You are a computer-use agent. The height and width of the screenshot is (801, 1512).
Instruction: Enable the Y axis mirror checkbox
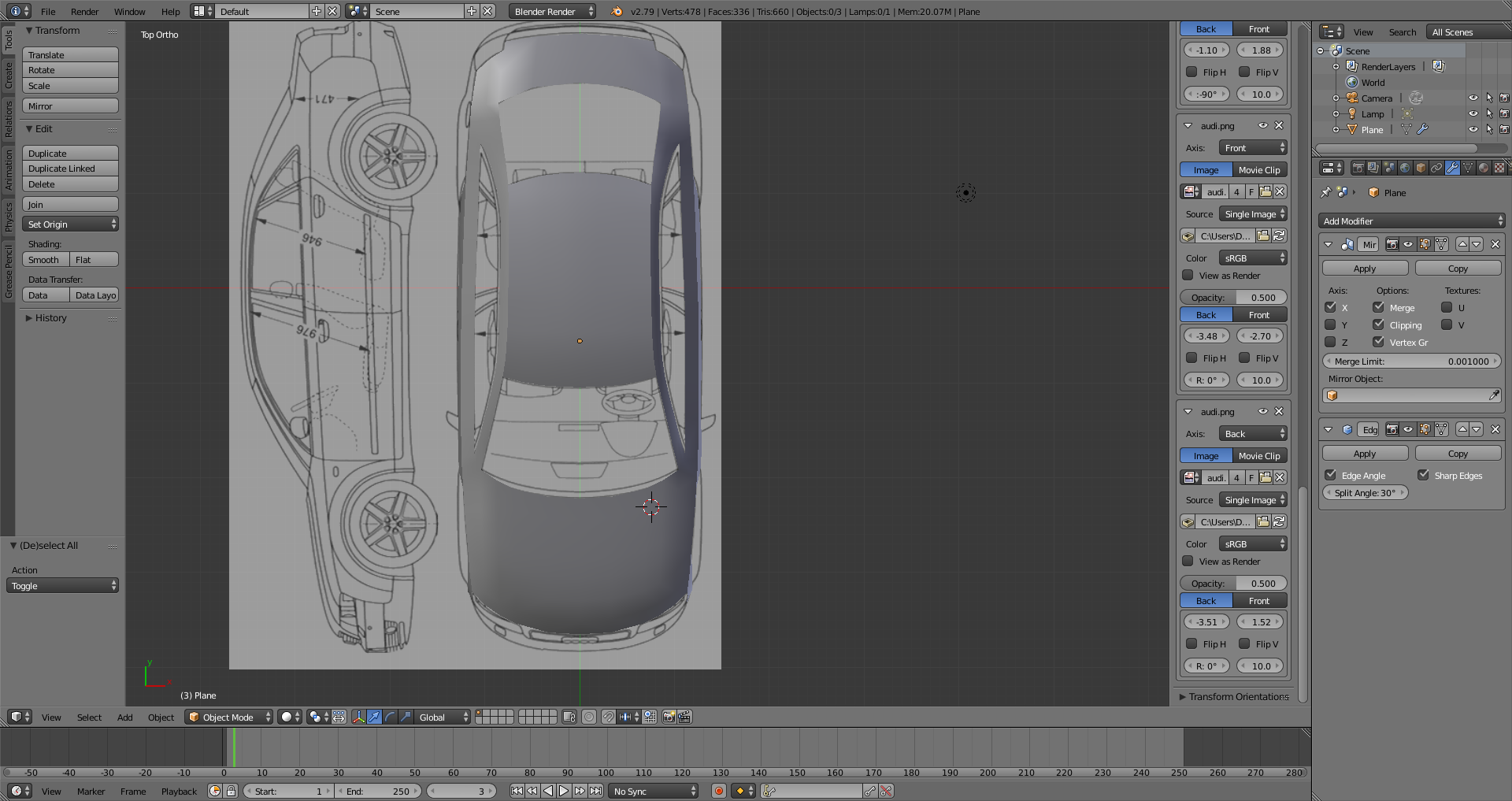click(x=1331, y=324)
